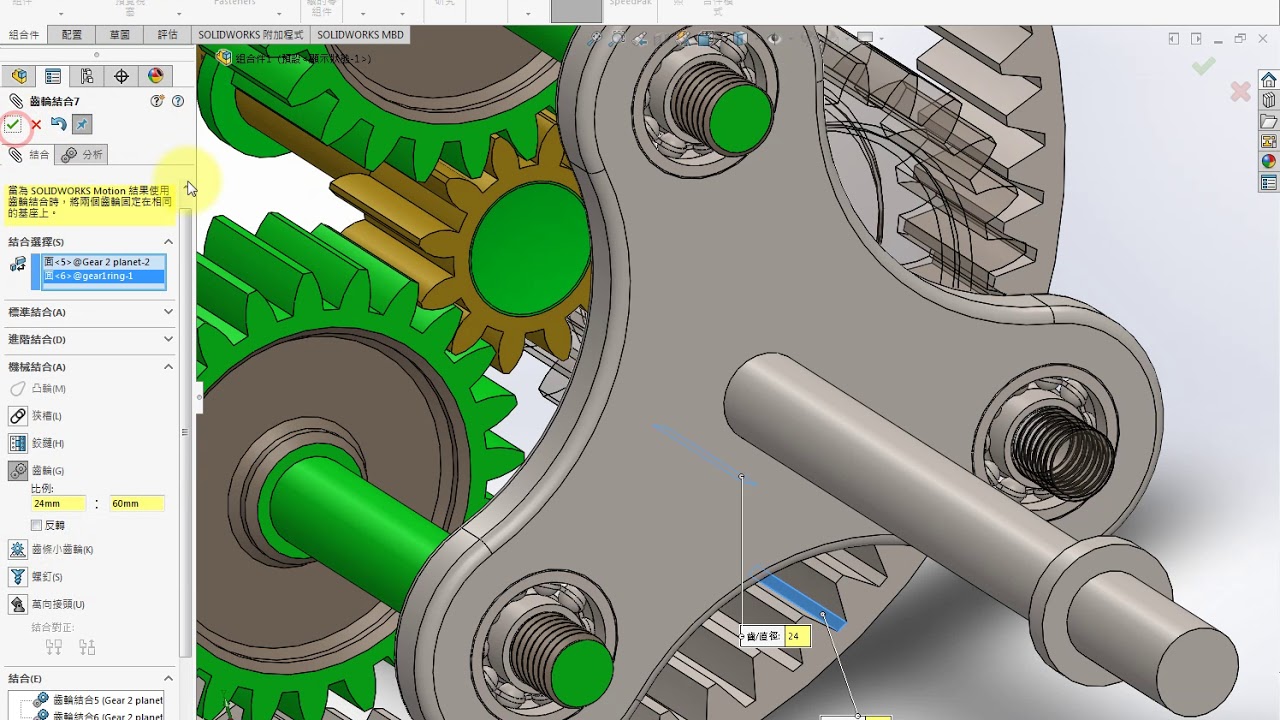The height and width of the screenshot is (720, 1280).
Task: Select 齒輪結合6 in the mates list
Action: [98, 715]
